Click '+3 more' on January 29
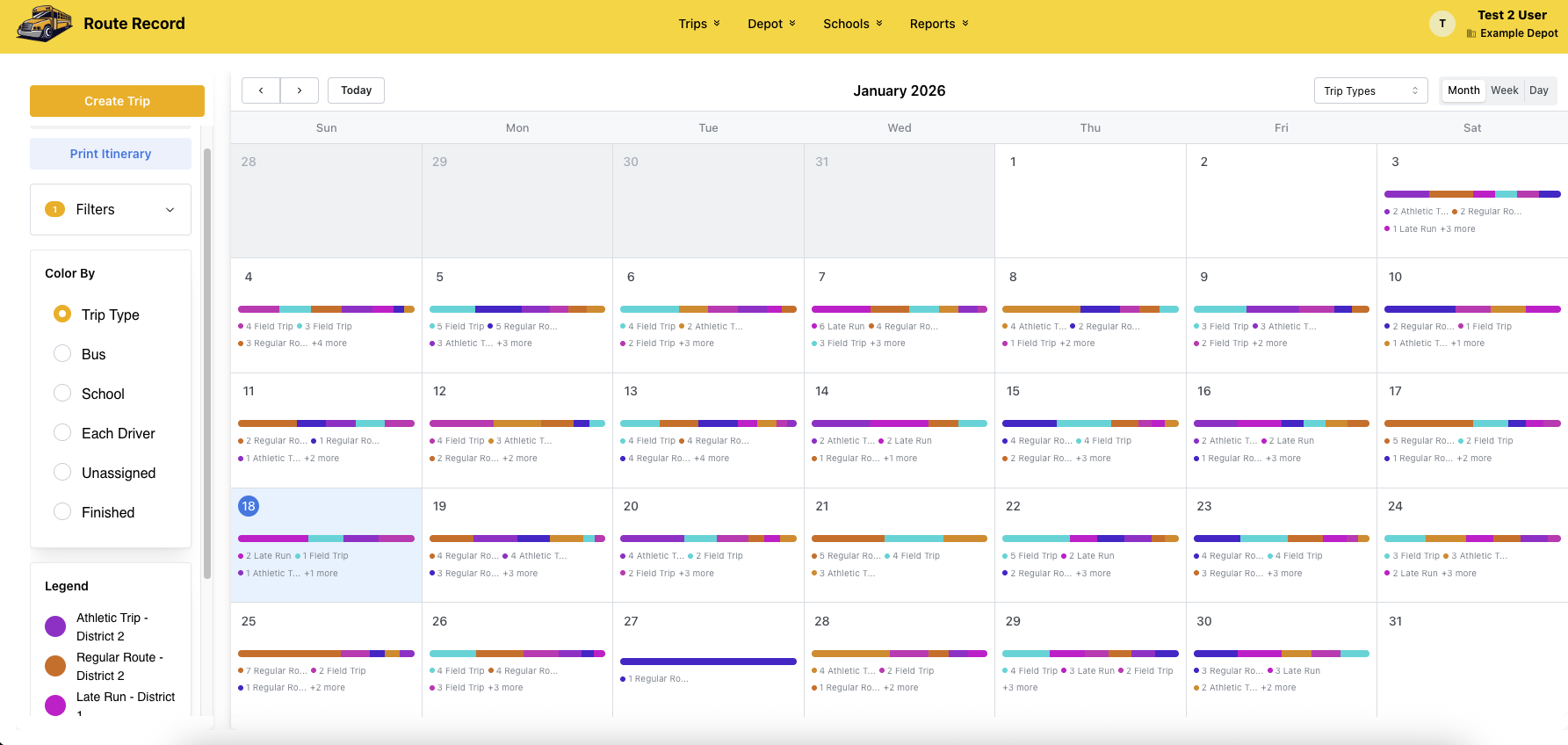This screenshot has width=1568, height=745. click(1020, 688)
